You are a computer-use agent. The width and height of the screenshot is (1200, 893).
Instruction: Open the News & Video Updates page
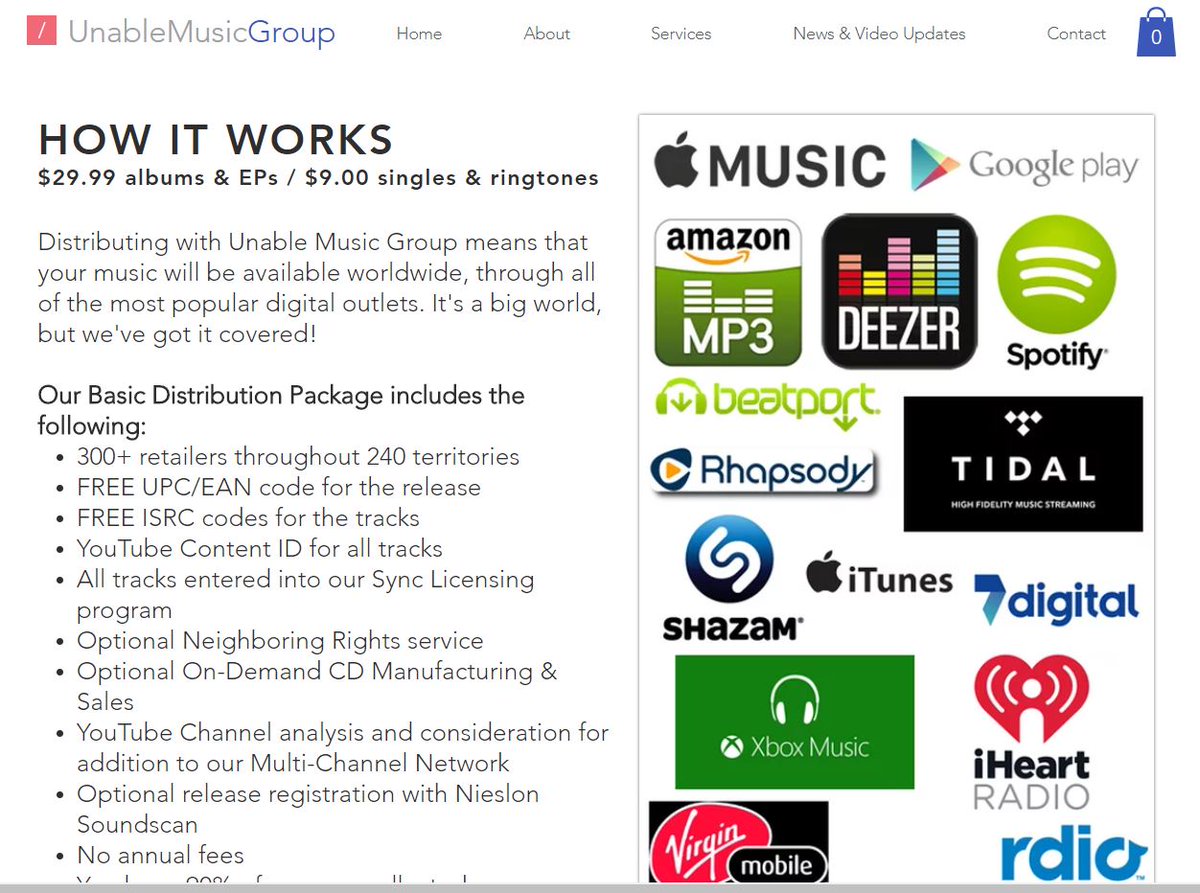(879, 33)
